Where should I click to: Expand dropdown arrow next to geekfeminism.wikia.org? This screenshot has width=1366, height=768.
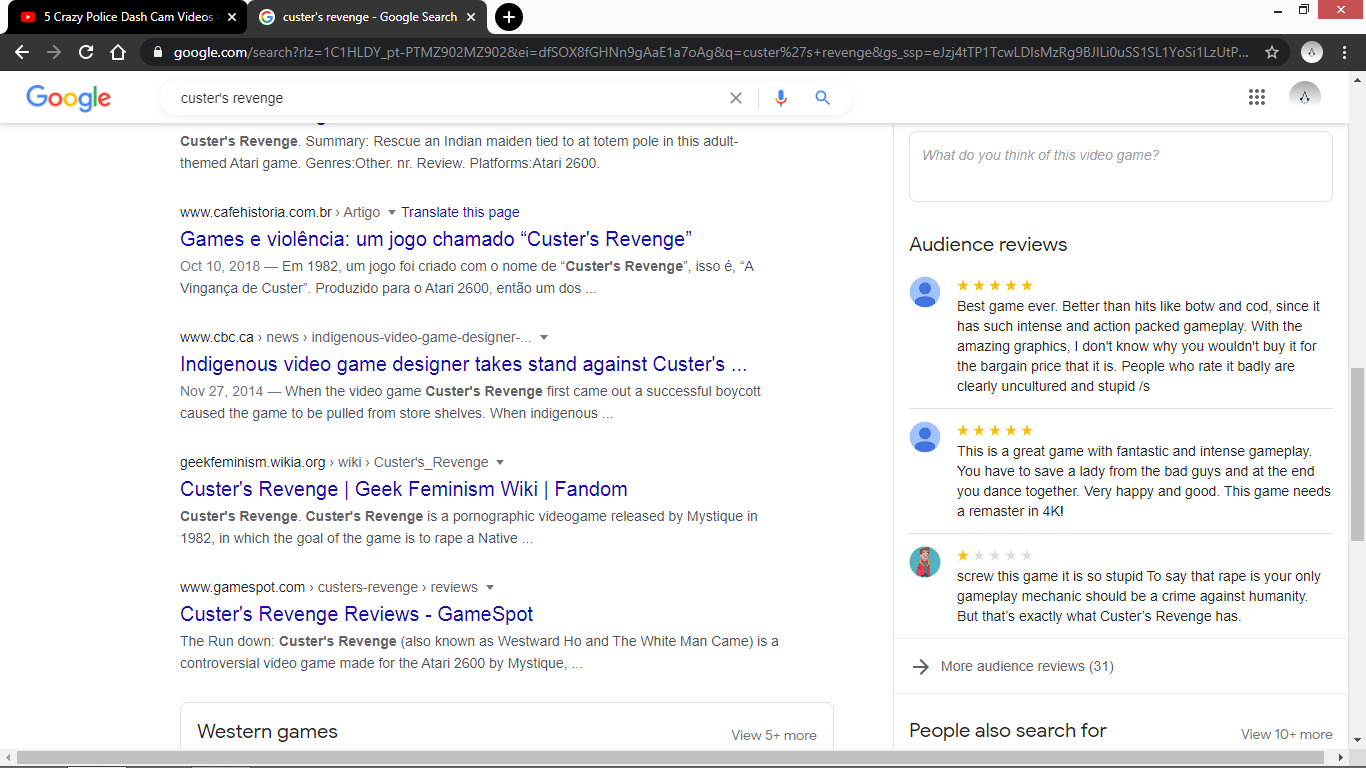pos(500,462)
